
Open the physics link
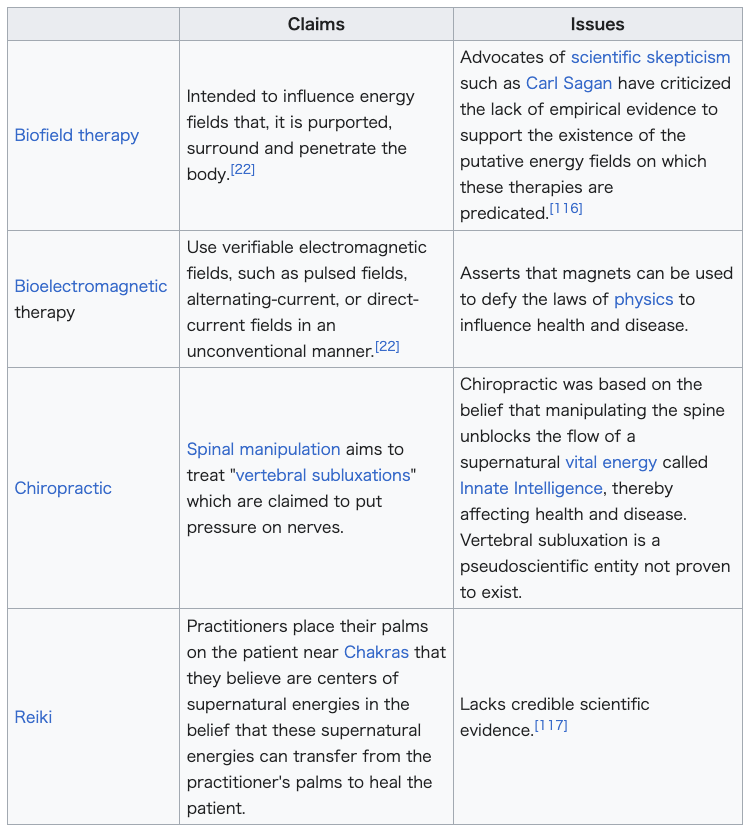644,299
